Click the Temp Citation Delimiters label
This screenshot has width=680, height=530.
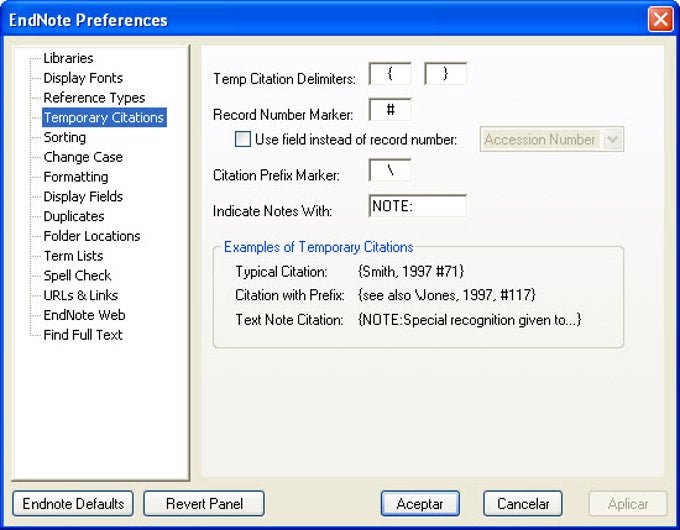[x=284, y=79]
